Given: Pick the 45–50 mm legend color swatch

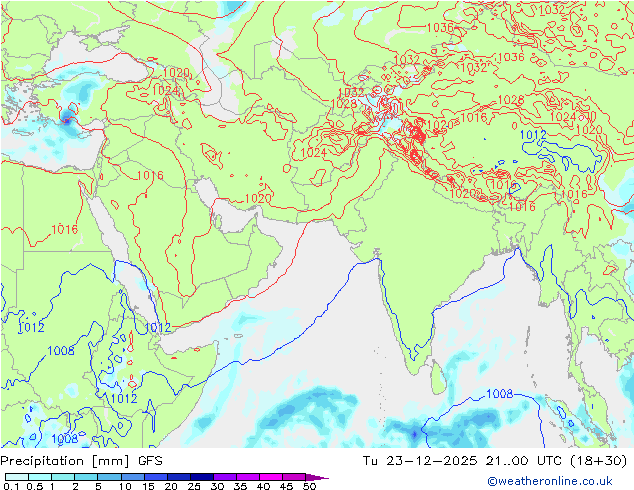Looking at the screenshot, I should point(294,477).
